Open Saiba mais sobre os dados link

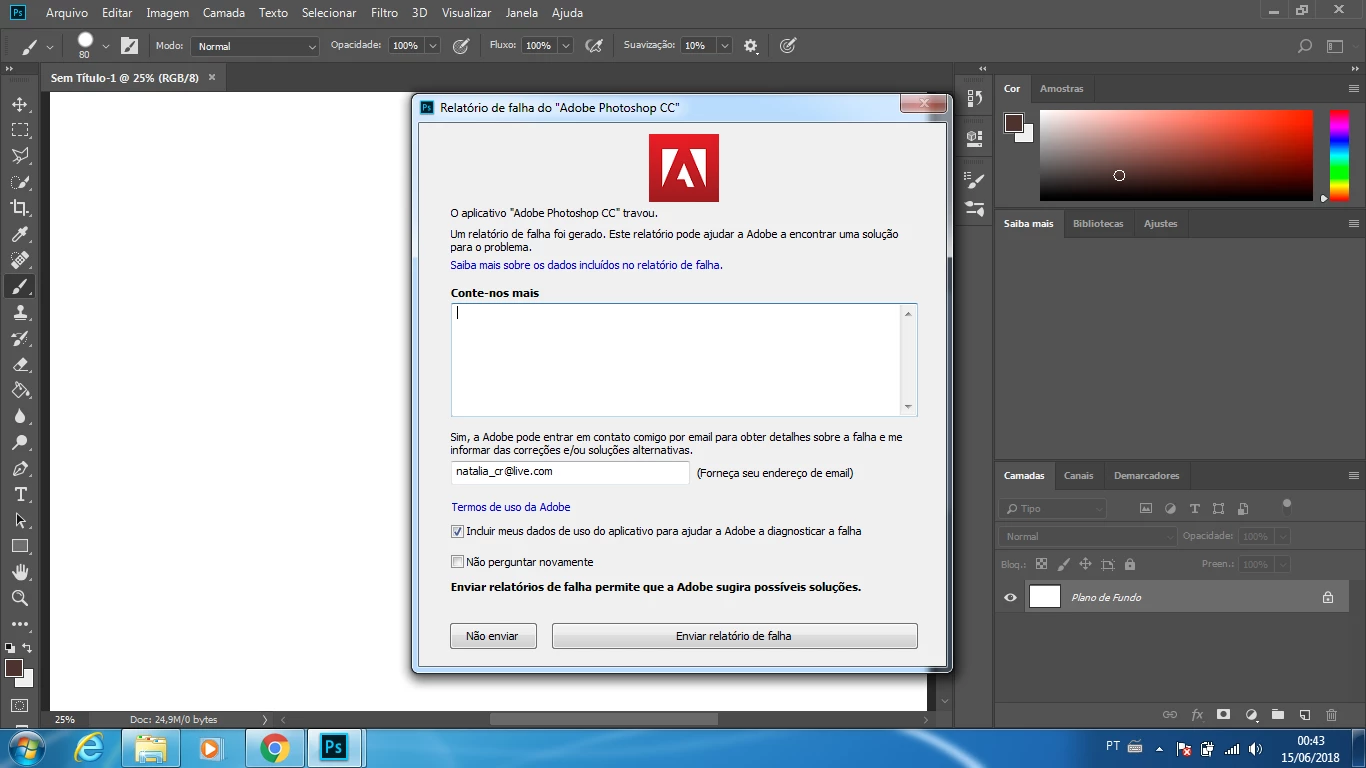(x=586, y=265)
